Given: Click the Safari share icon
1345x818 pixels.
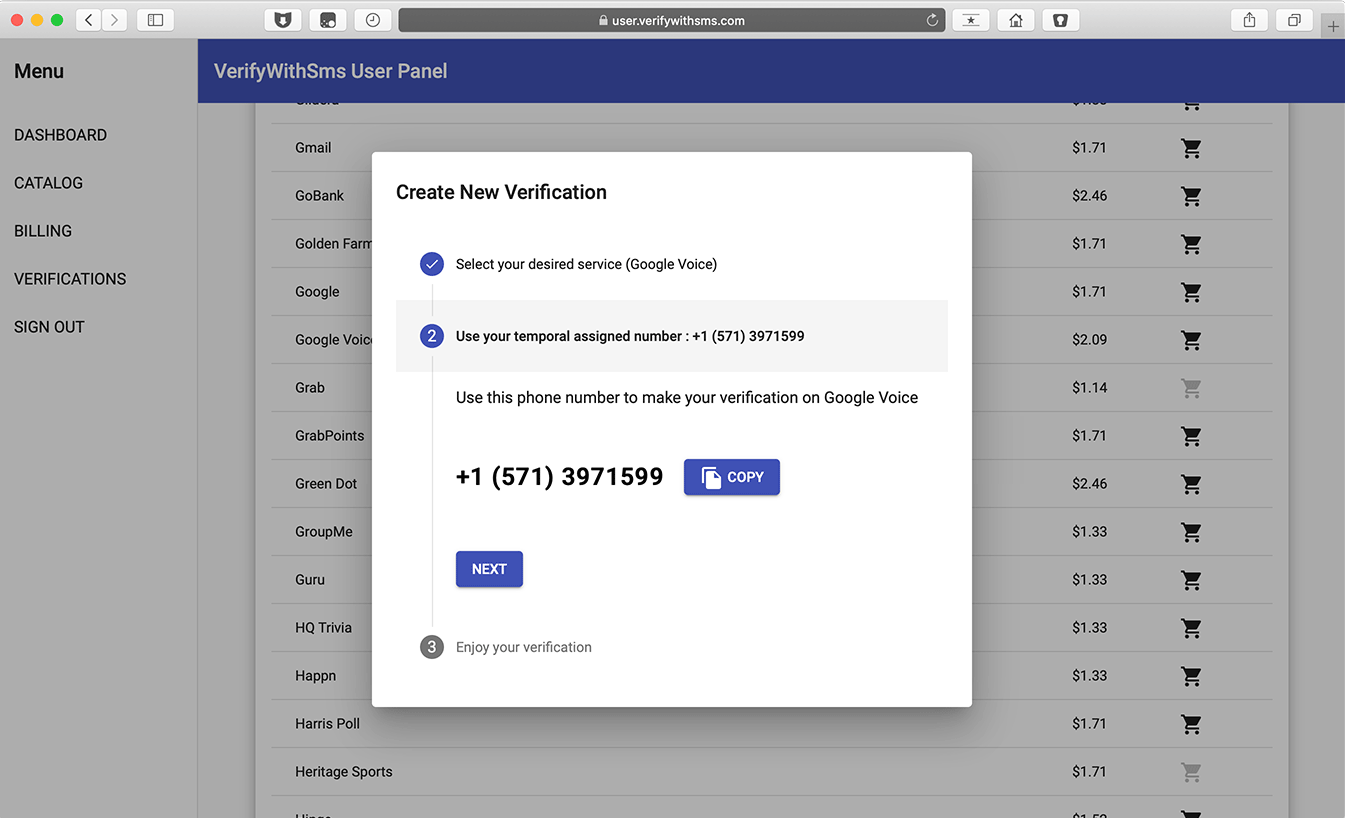Looking at the screenshot, I should click(1249, 20).
